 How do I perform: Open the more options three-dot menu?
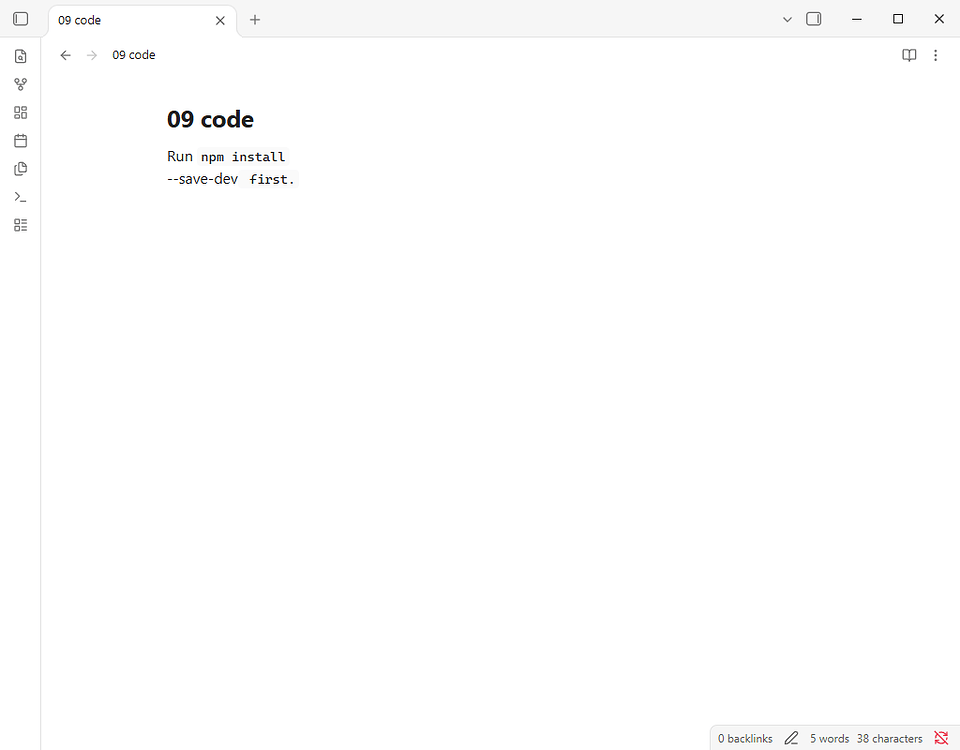[x=936, y=55]
